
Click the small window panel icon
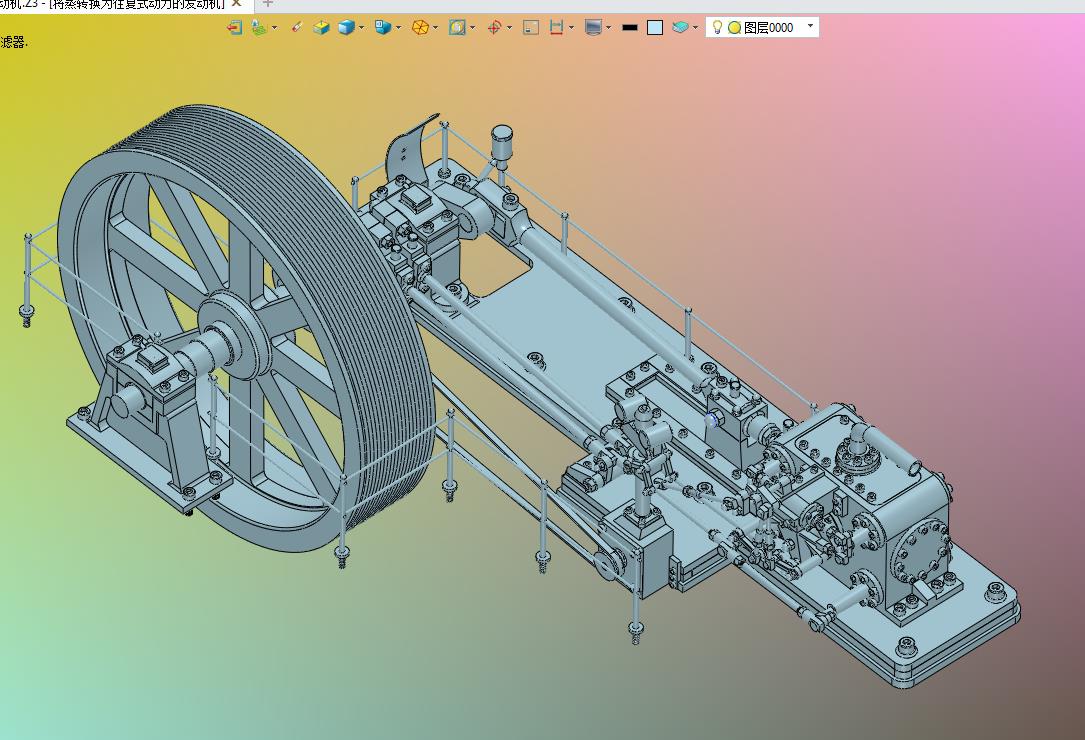tap(531, 28)
